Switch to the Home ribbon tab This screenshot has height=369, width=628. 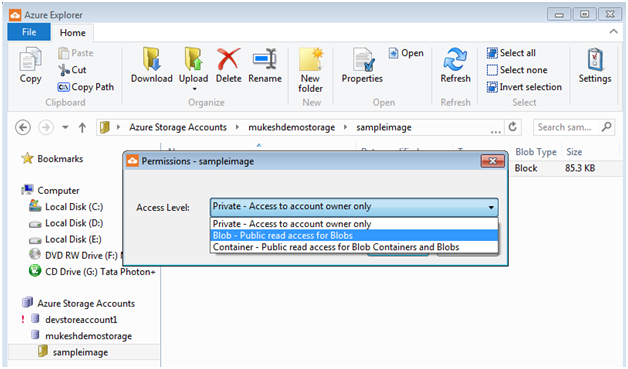click(72, 33)
